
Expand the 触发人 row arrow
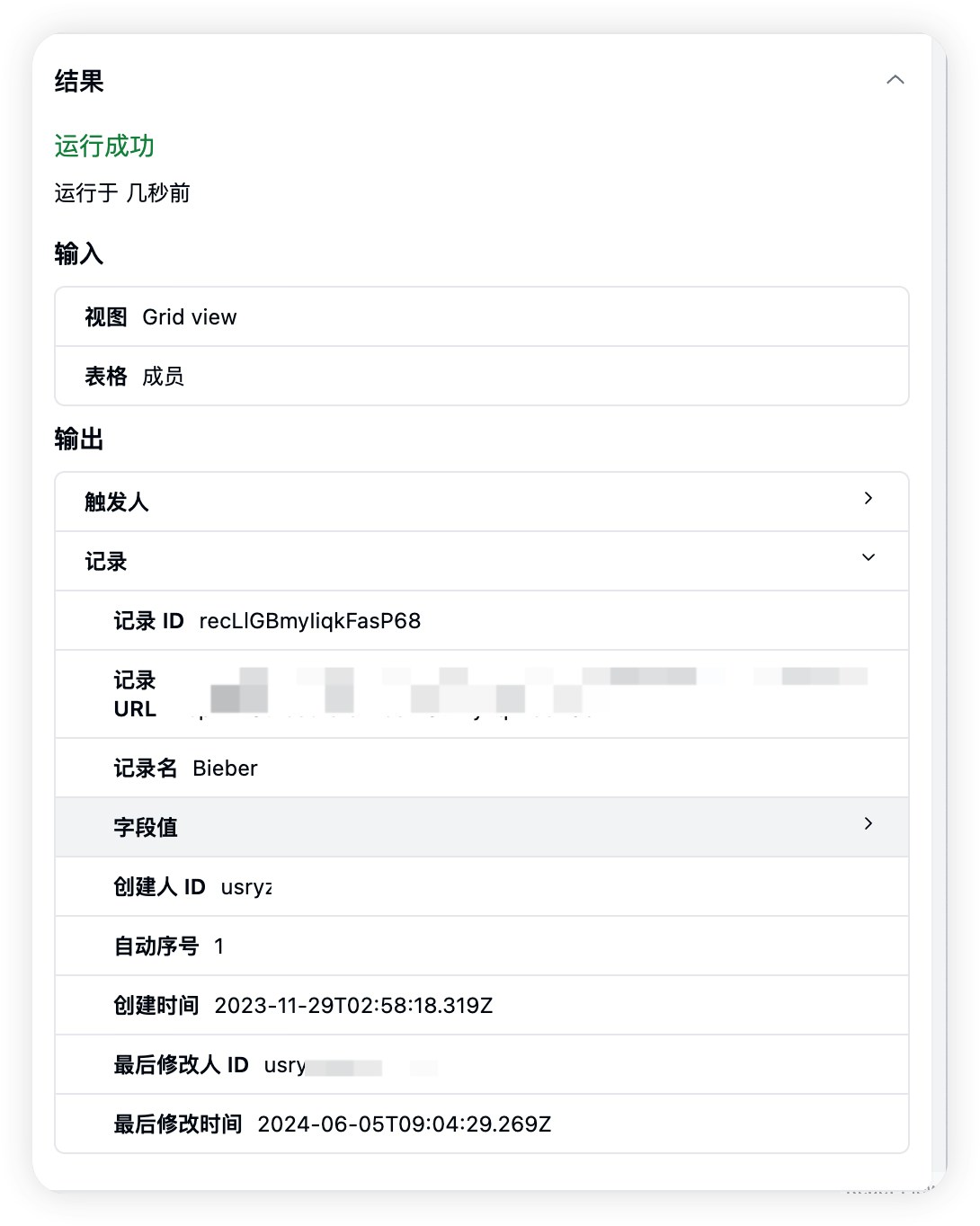868,498
